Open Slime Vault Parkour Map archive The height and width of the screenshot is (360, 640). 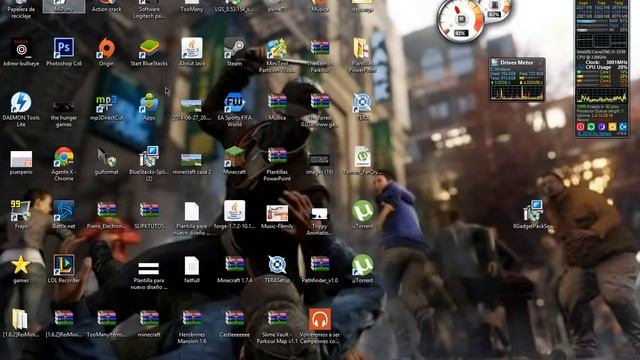277,318
